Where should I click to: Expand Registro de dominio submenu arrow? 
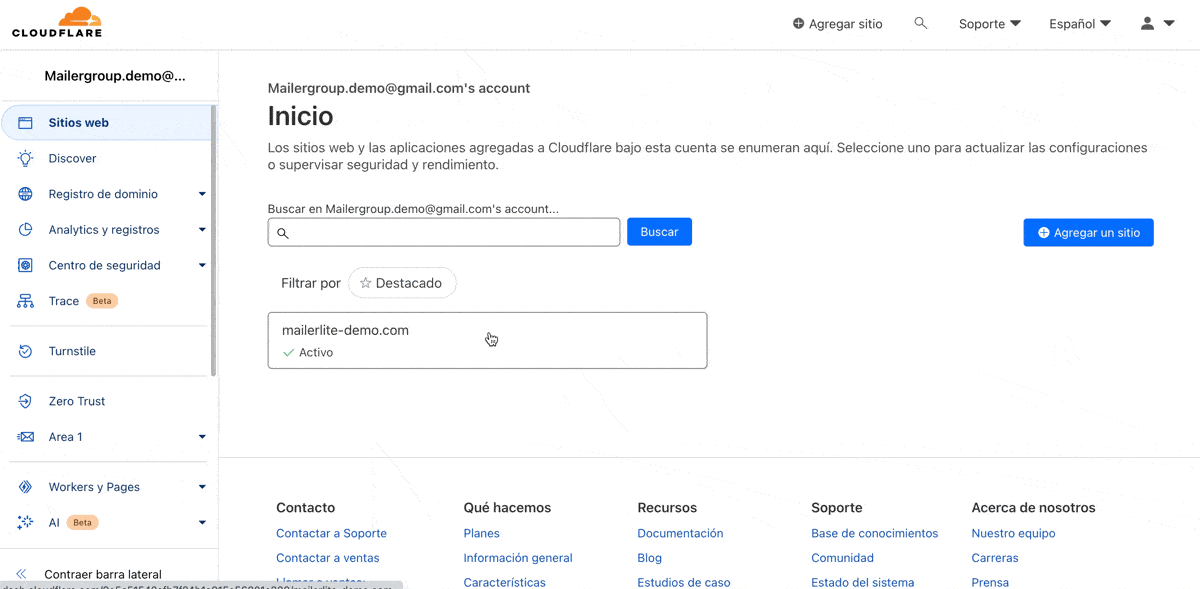pyautogui.click(x=202, y=194)
